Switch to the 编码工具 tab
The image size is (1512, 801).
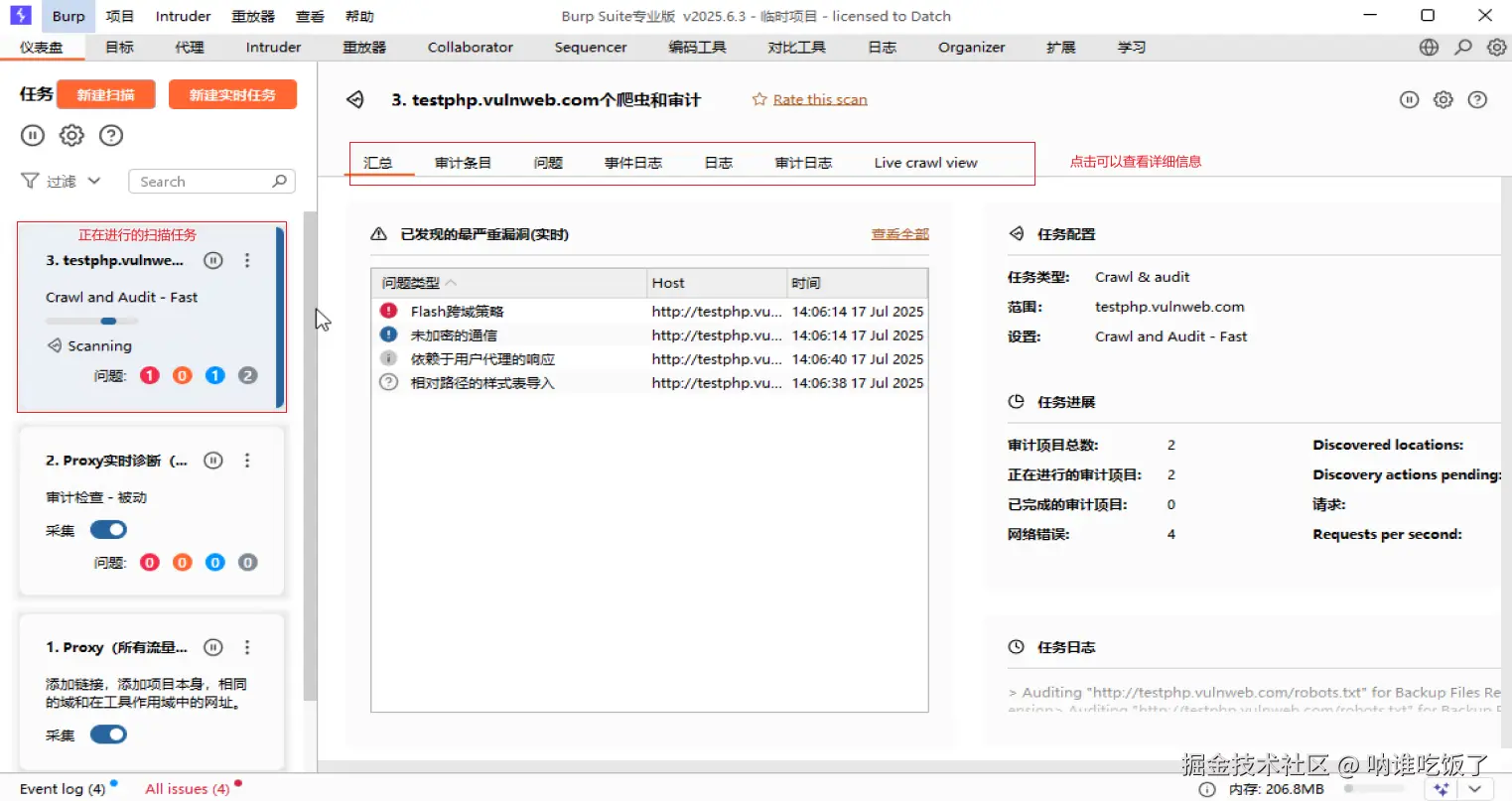pyautogui.click(x=698, y=47)
